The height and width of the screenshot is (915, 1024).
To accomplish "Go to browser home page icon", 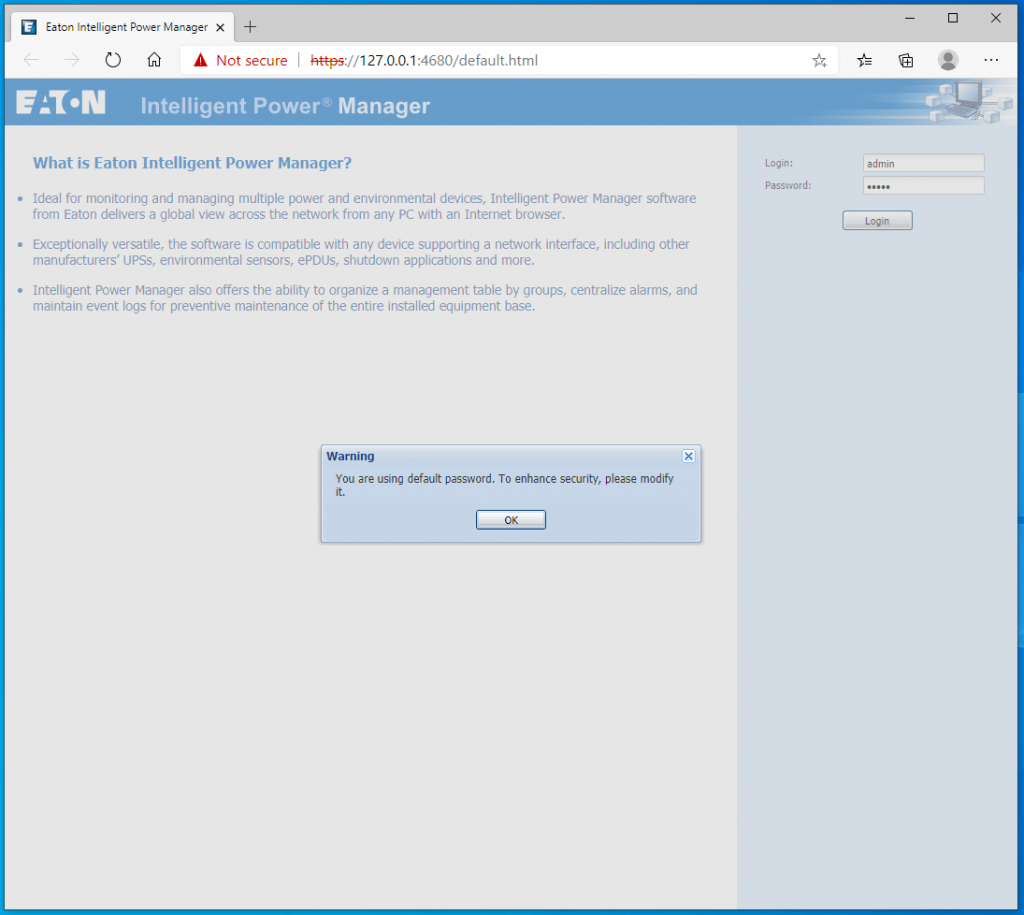I will [x=154, y=60].
